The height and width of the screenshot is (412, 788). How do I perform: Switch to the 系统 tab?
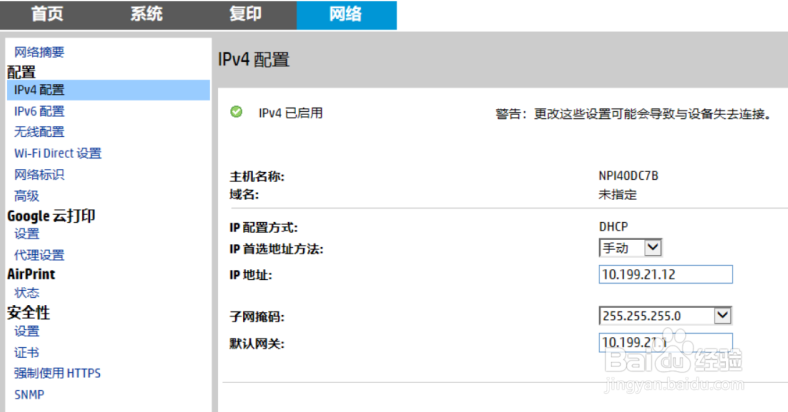[x=146, y=14]
